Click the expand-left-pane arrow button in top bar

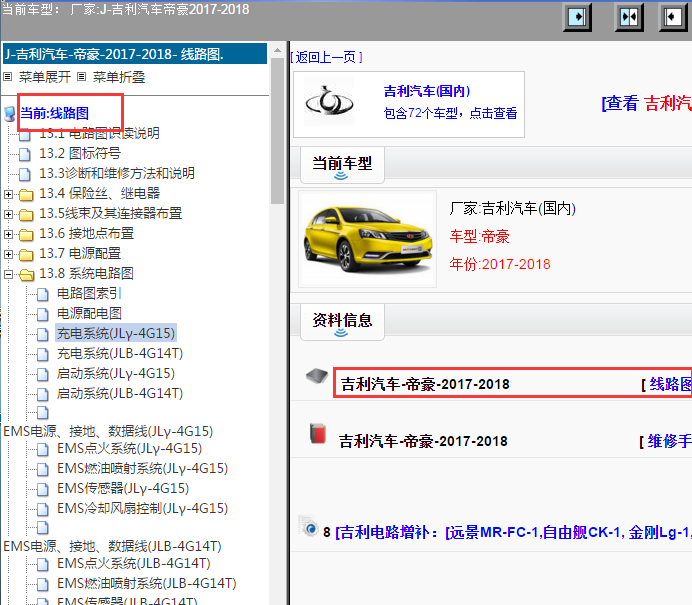point(673,17)
